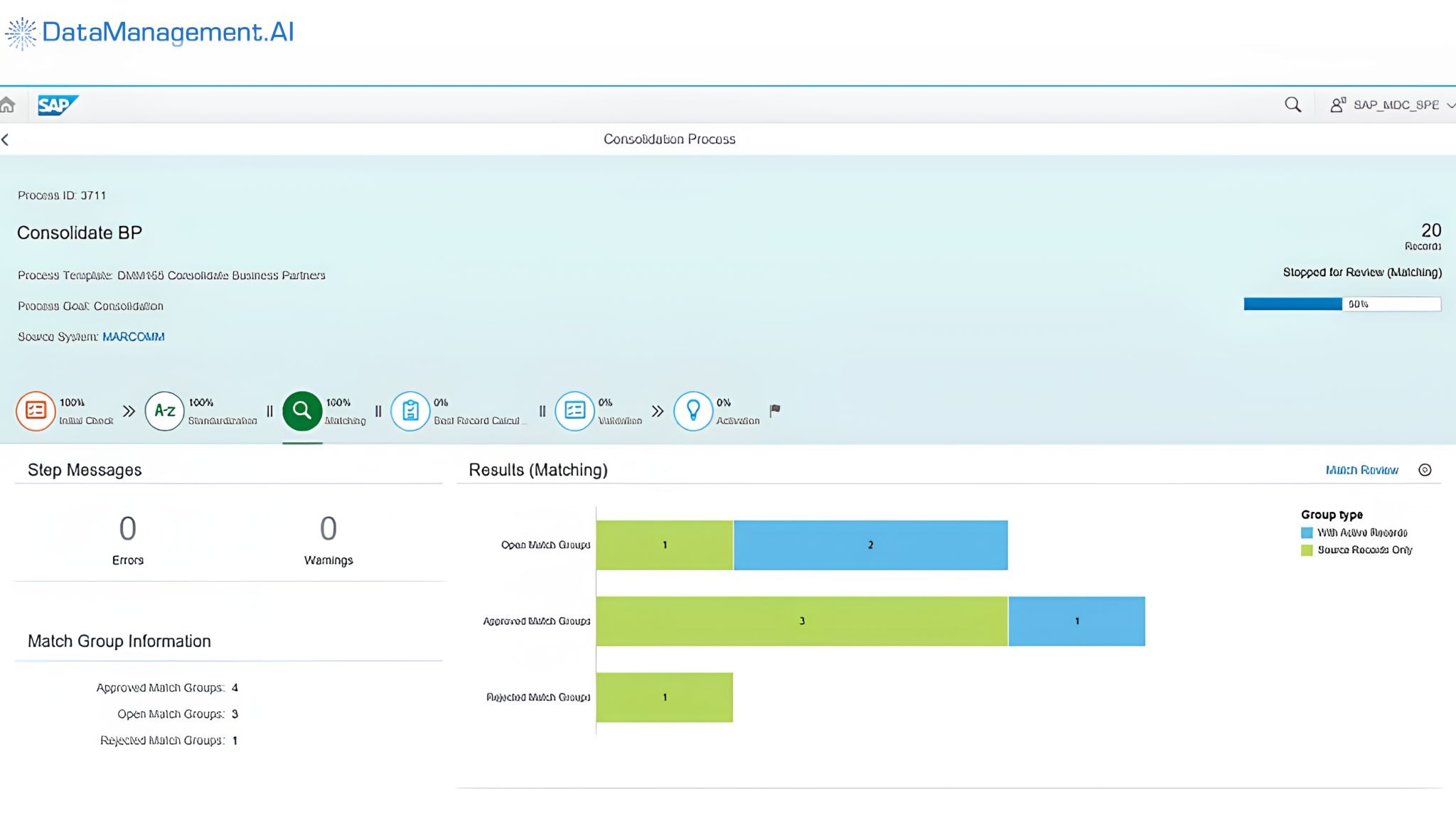Select the Validation step icon
The image size is (1456, 819).
pyautogui.click(x=574, y=411)
